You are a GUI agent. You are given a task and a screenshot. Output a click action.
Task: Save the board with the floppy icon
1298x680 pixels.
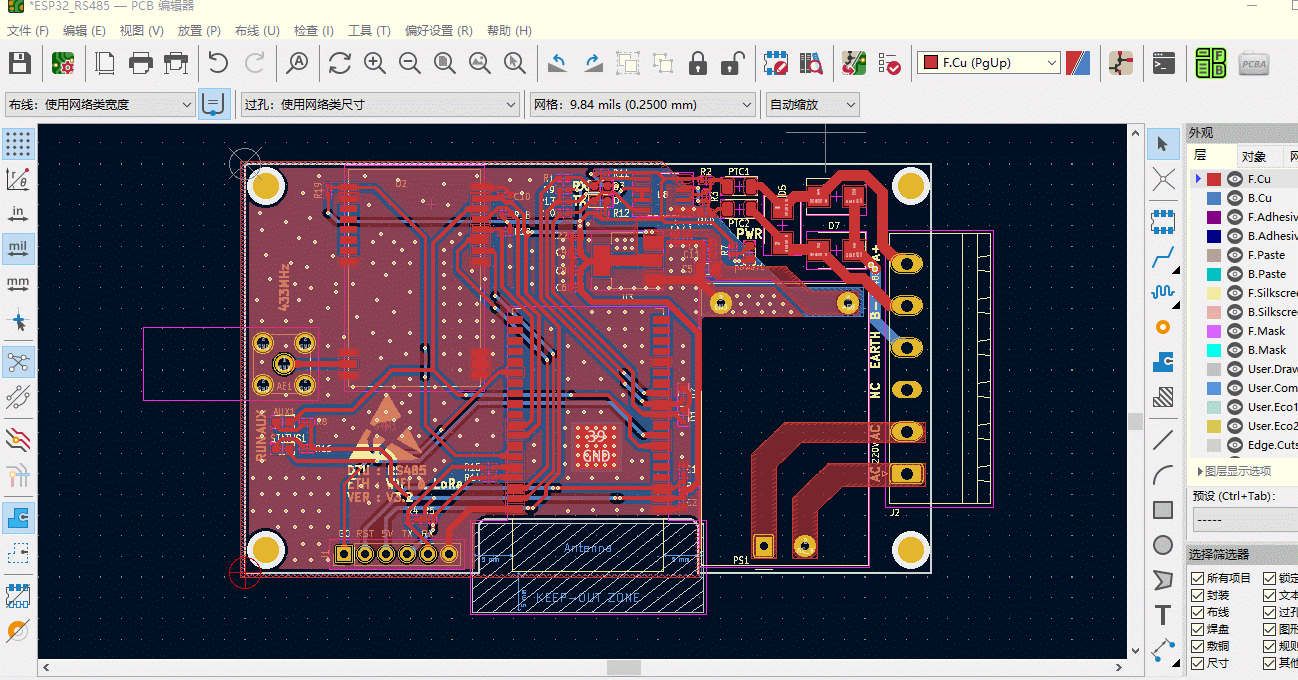click(x=20, y=64)
